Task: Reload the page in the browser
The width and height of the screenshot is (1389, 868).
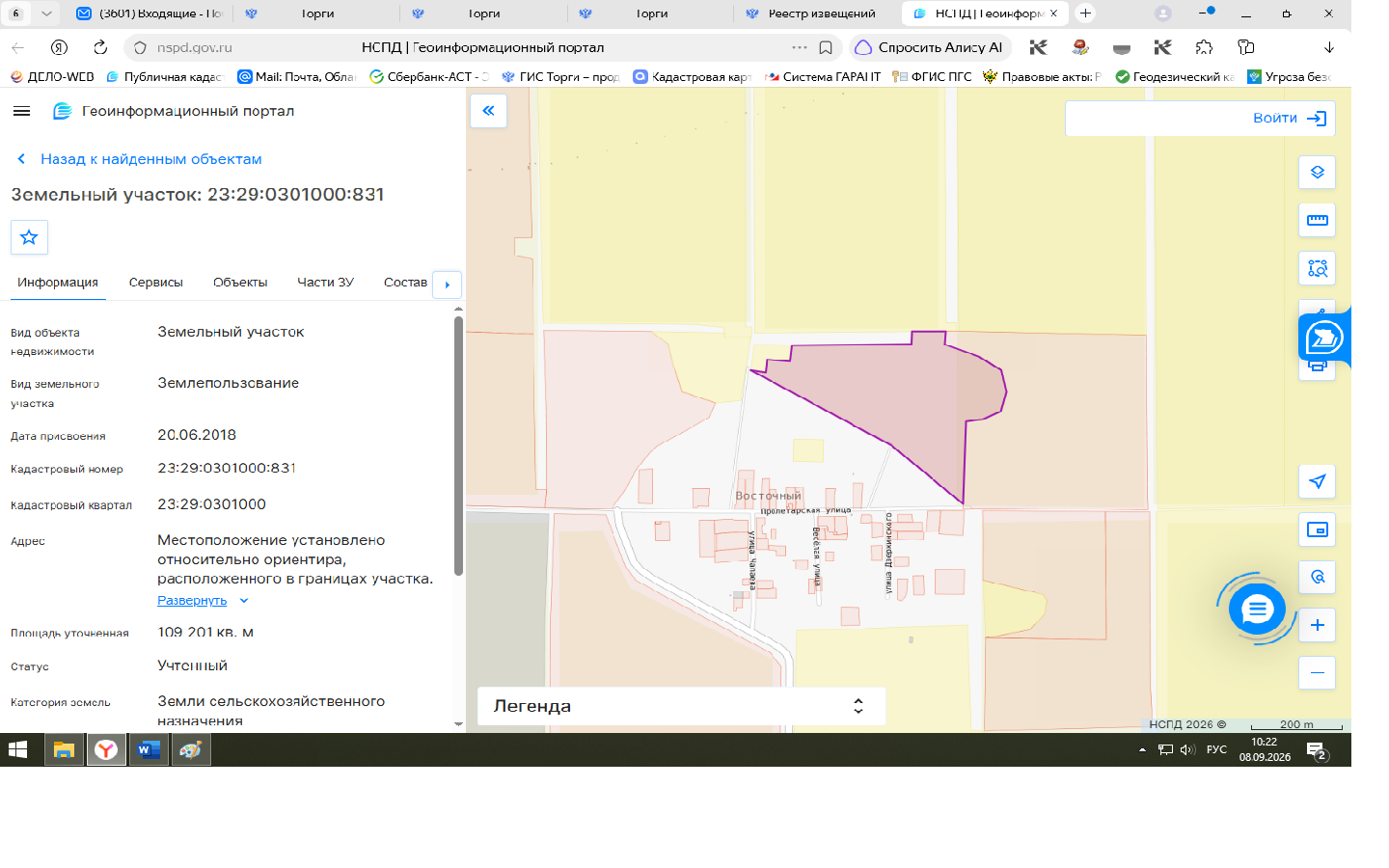Action: (100, 47)
